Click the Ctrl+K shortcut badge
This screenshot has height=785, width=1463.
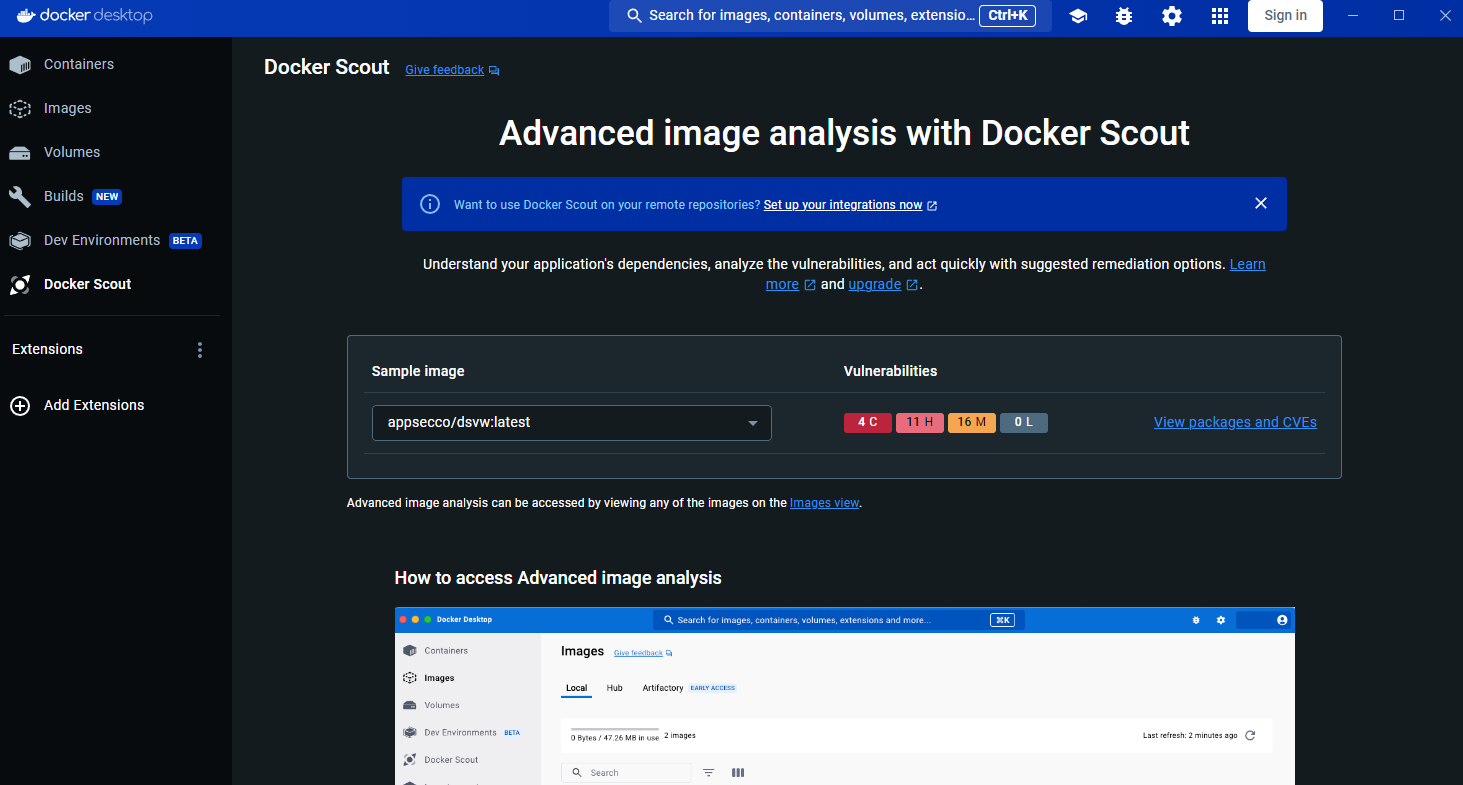tap(1007, 16)
